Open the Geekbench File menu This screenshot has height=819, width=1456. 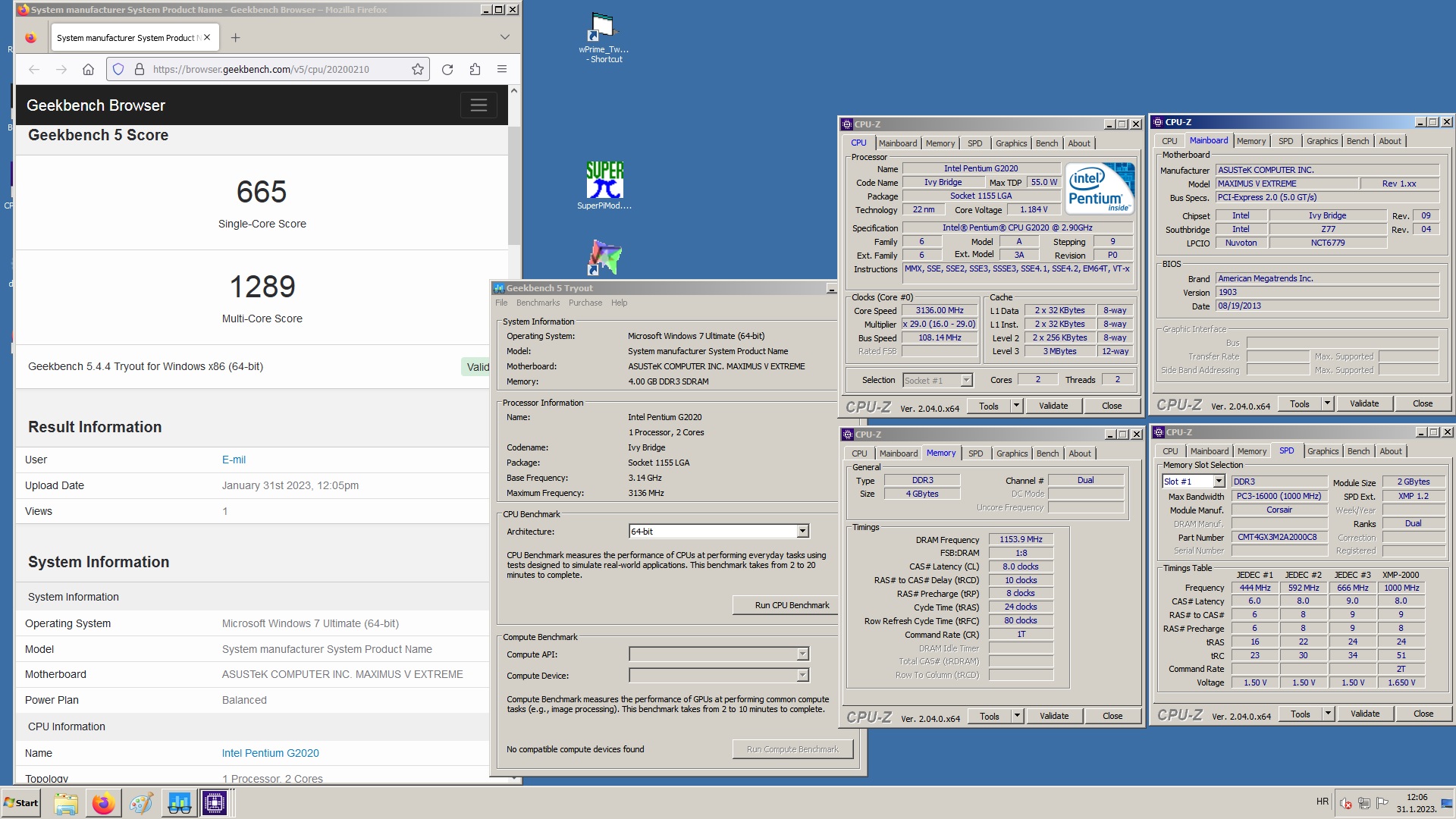click(501, 303)
